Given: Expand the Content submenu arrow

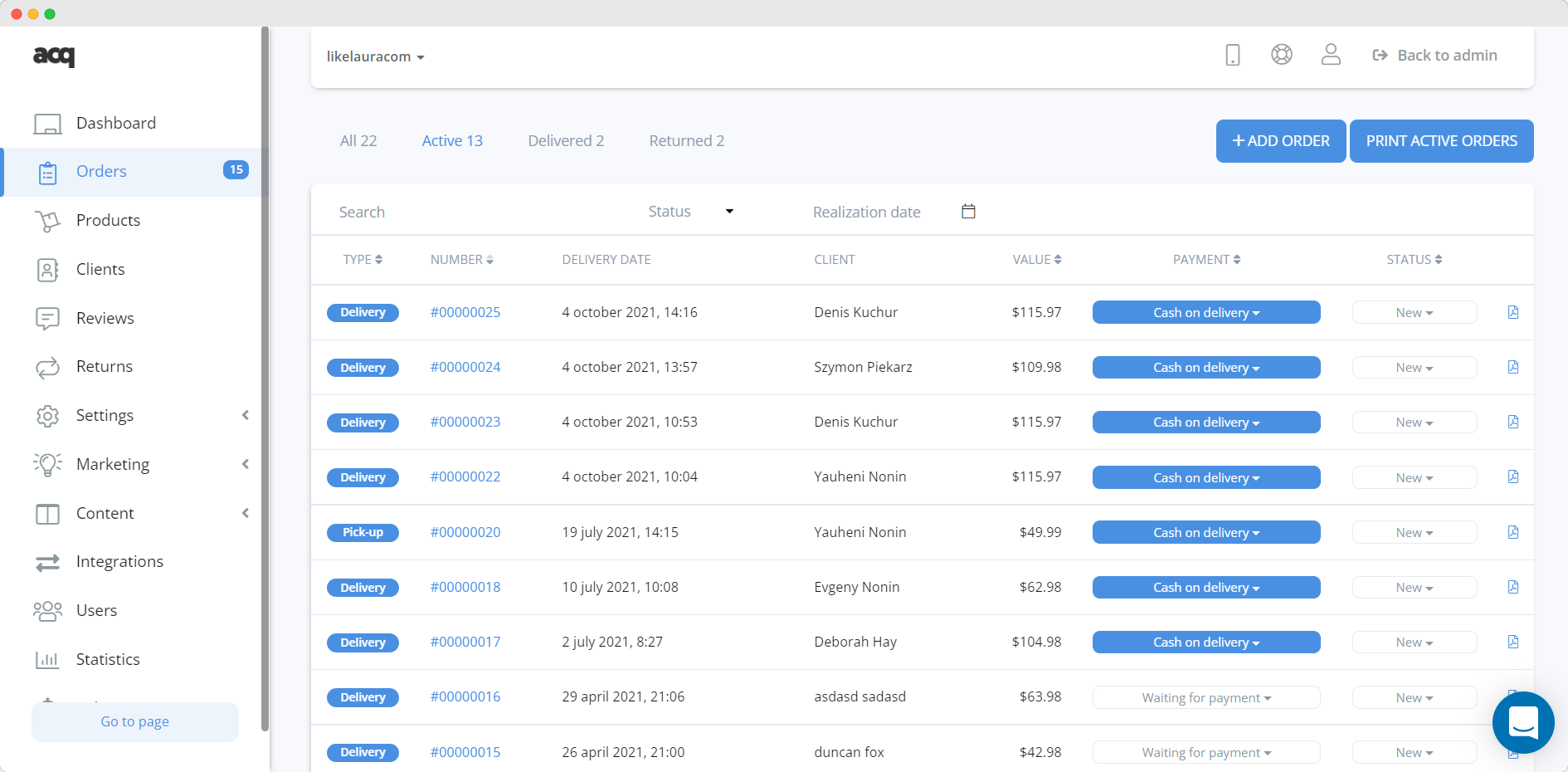Looking at the screenshot, I should (x=246, y=513).
